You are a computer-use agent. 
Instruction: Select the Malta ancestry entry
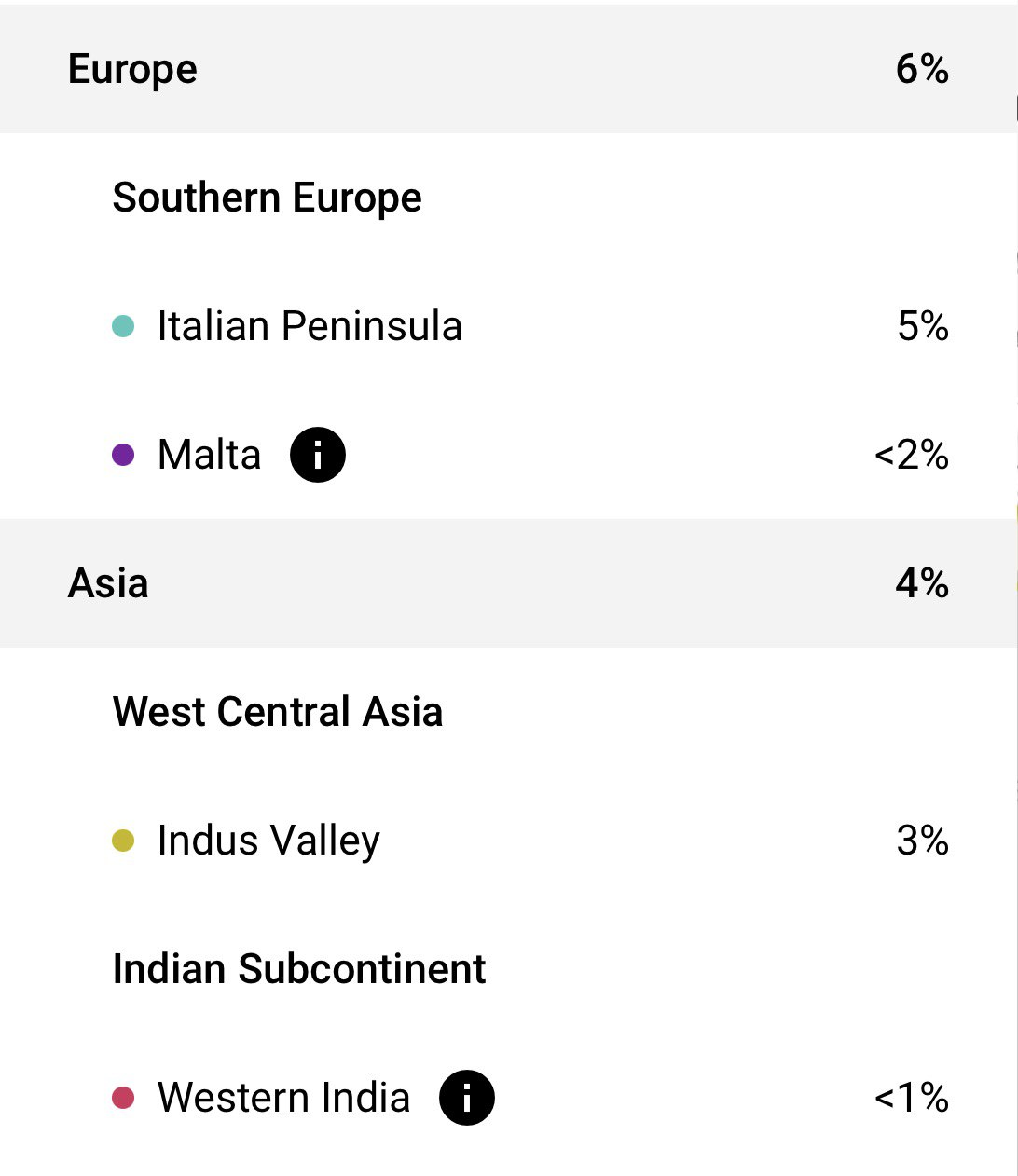(508, 455)
